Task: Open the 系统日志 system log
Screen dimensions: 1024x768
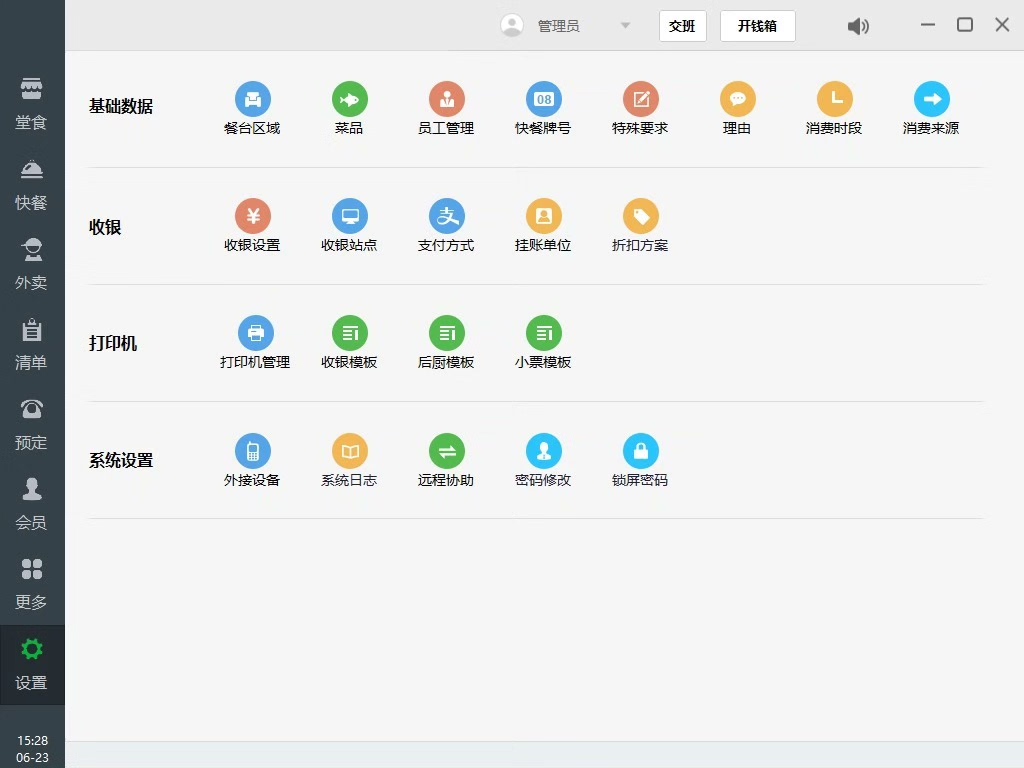Action: pyautogui.click(x=349, y=452)
